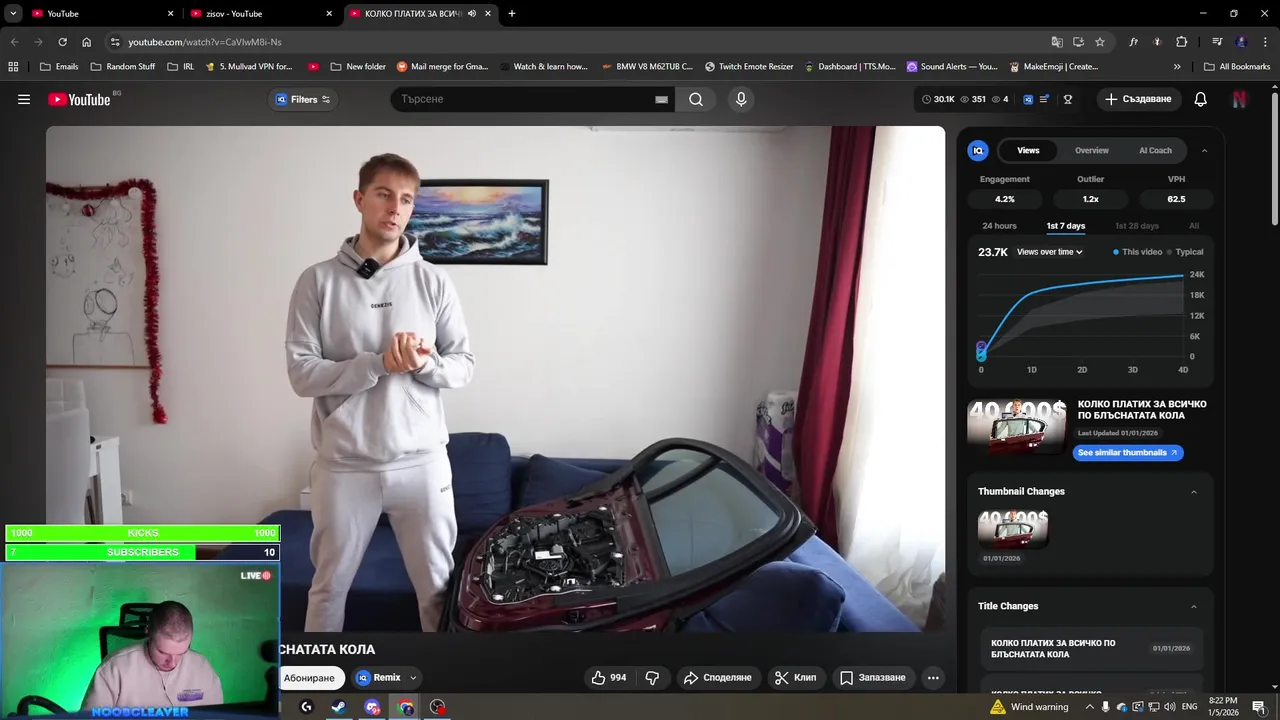1280x720 pixels.
Task: Open Chrome apps grid in bookmarks bar
Action: coord(13,67)
